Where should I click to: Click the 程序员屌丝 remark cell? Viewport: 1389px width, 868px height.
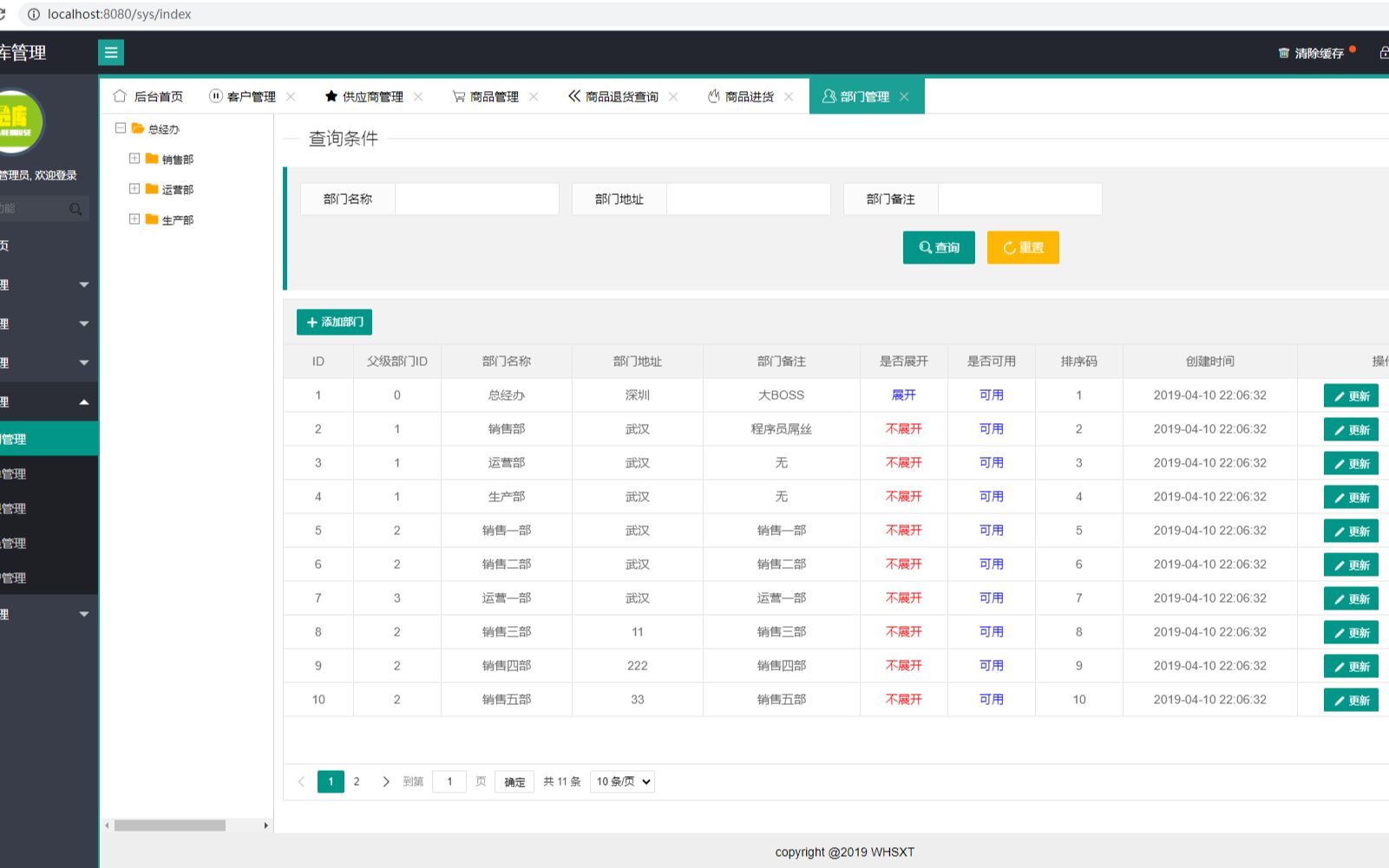pyautogui.click(x=782, y=428)
